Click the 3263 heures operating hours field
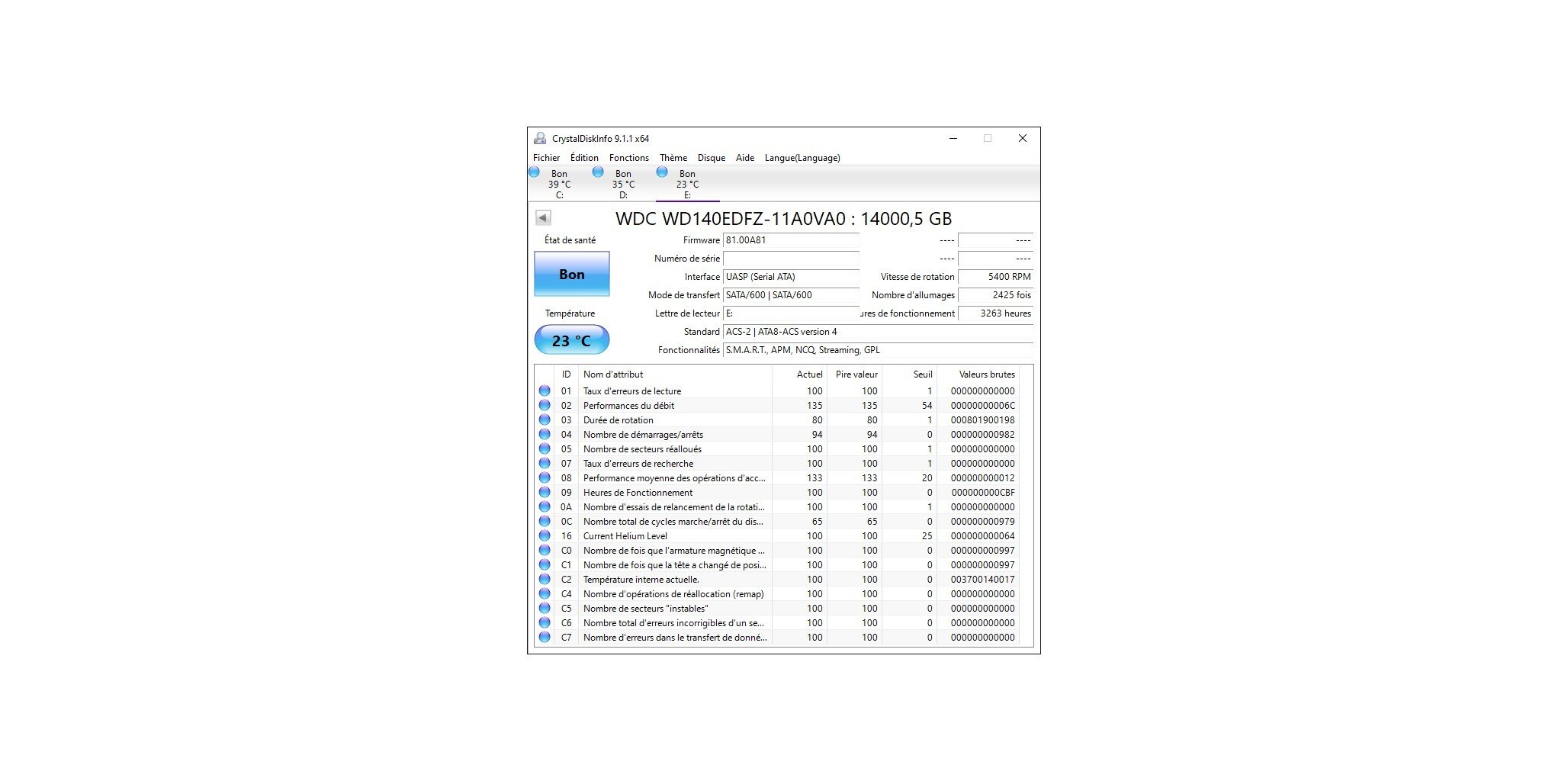 [x=995, y=313]
